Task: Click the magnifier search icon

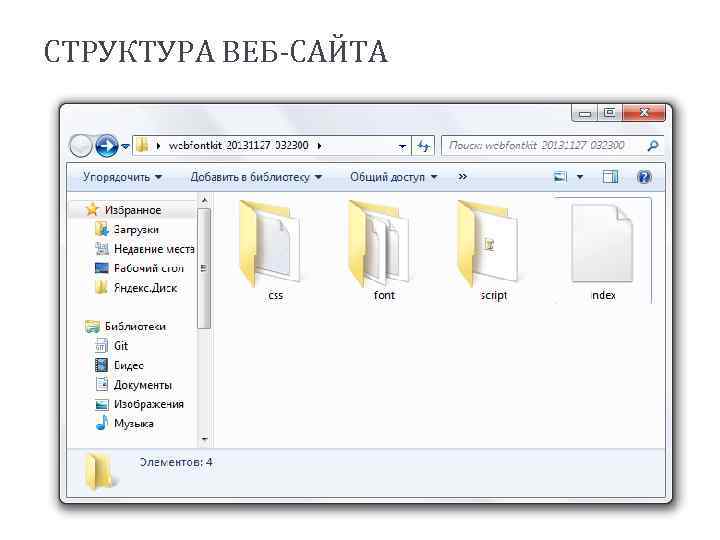Action: tap(653, 146)
